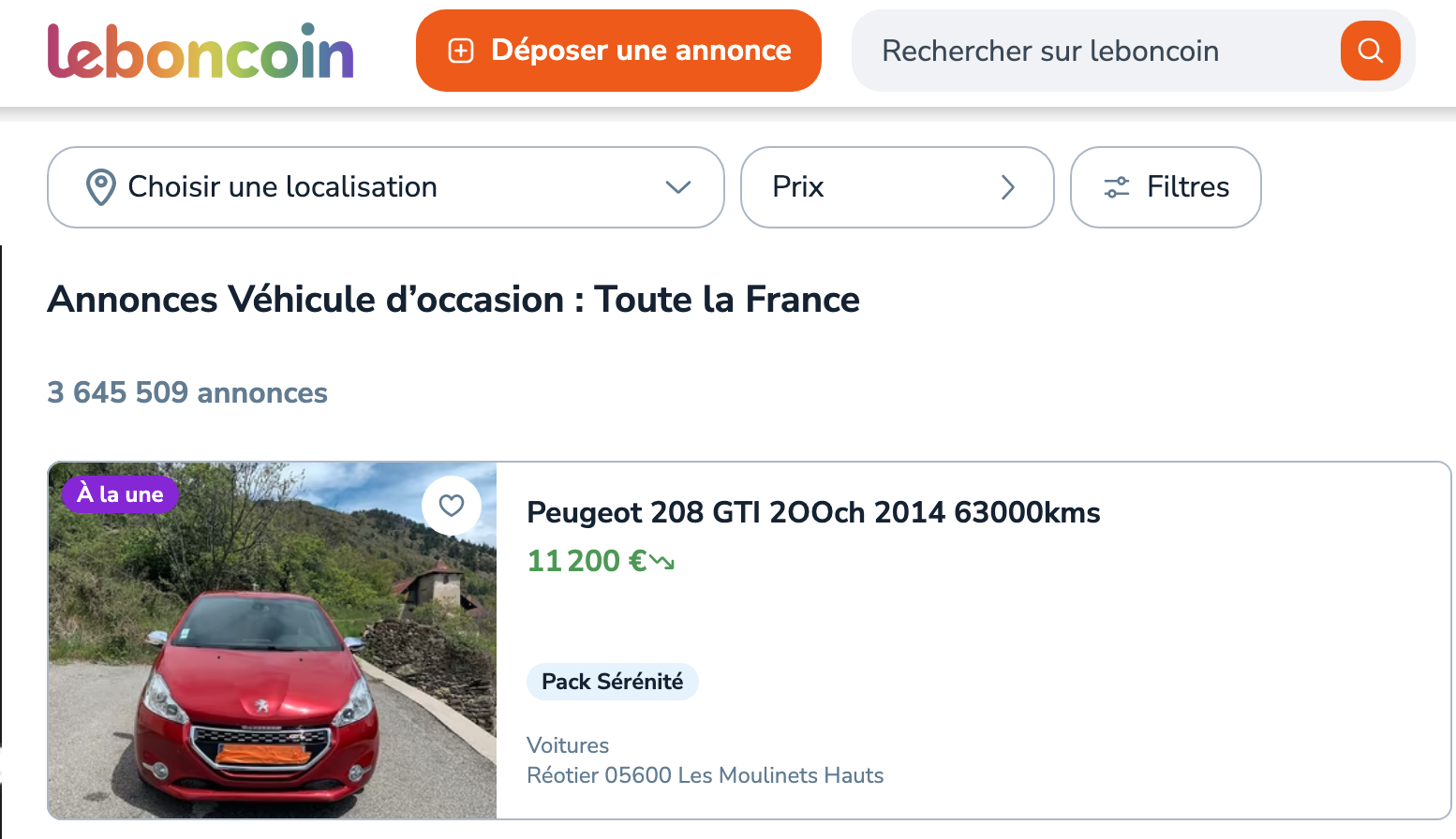Favorite the Peugeot 208 listing with heart
Viewport: 1456px width, 839px height.
tap(452, 506)
